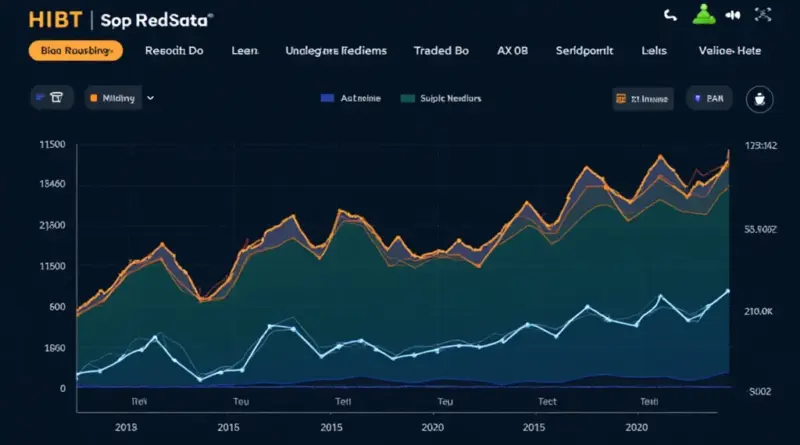Select the Resodt Do tab
Screen dimensions: 800x445
click(x=174, y=51)
